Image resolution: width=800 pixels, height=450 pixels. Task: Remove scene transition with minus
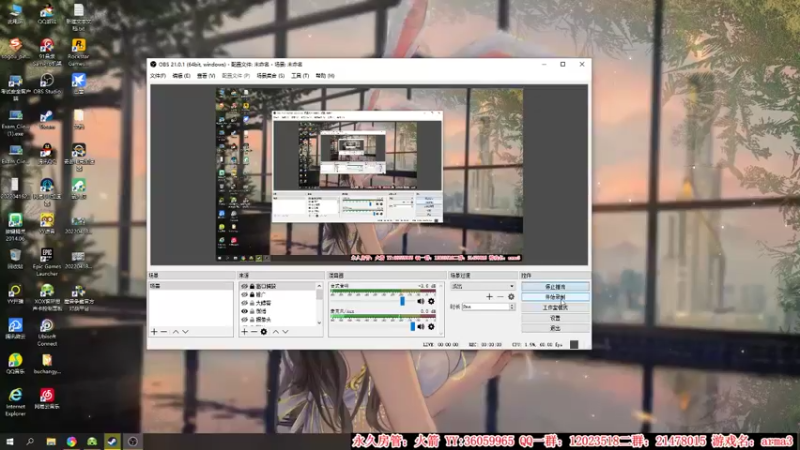click(500, 296)
